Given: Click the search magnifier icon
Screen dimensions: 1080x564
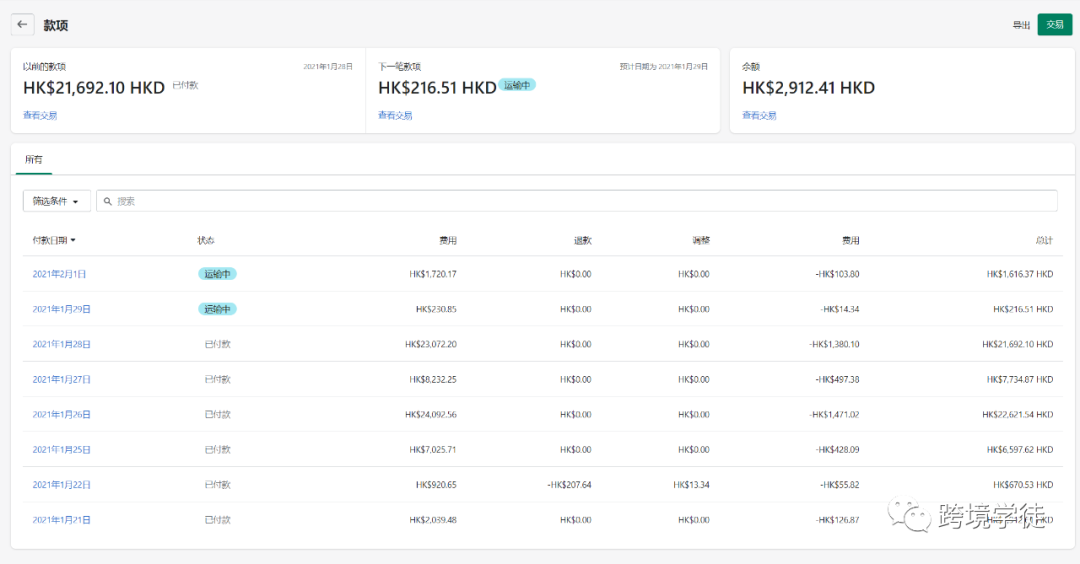Looking at the screenshot, I should click(x=108, y=201).
